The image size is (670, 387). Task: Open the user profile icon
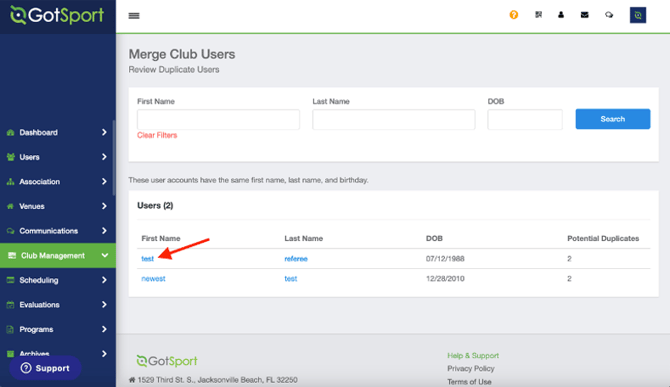561,15
